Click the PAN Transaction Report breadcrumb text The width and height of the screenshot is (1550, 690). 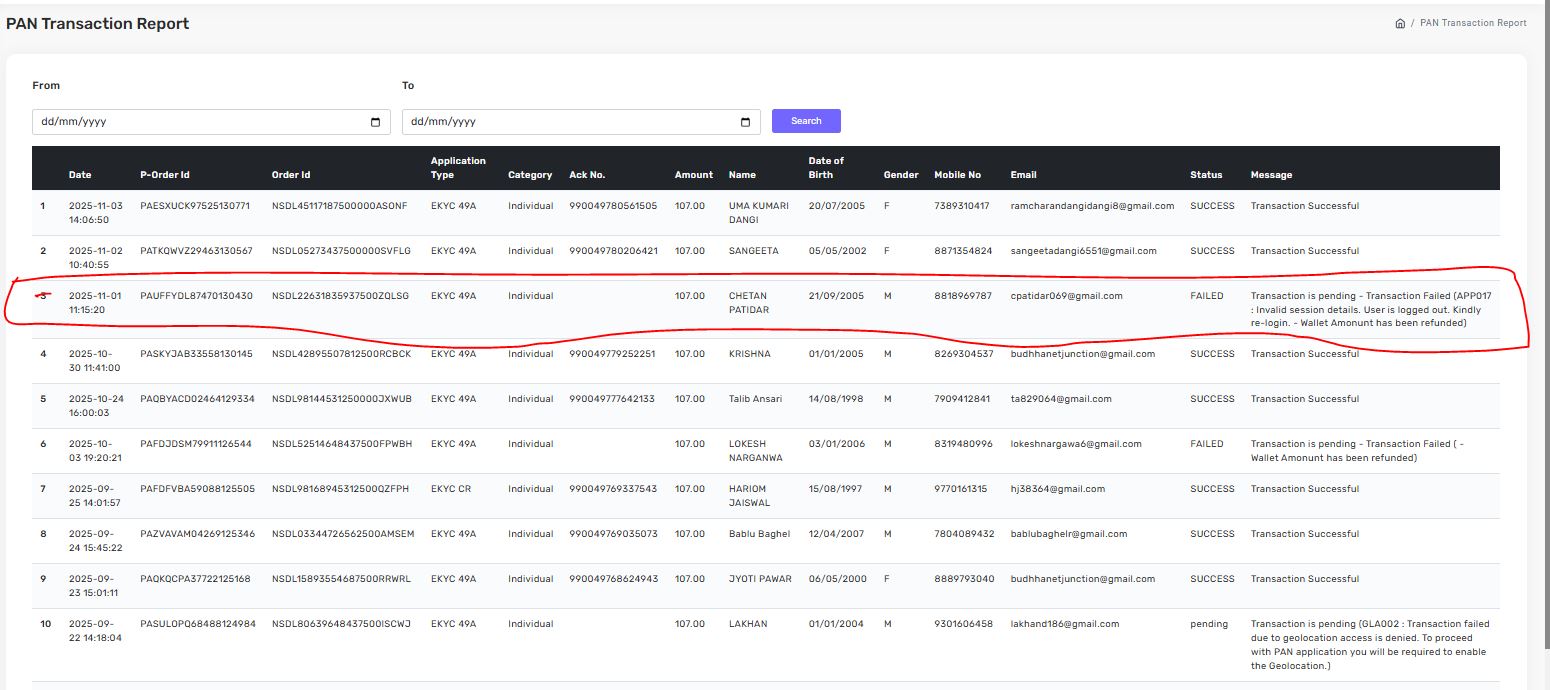1473,23
